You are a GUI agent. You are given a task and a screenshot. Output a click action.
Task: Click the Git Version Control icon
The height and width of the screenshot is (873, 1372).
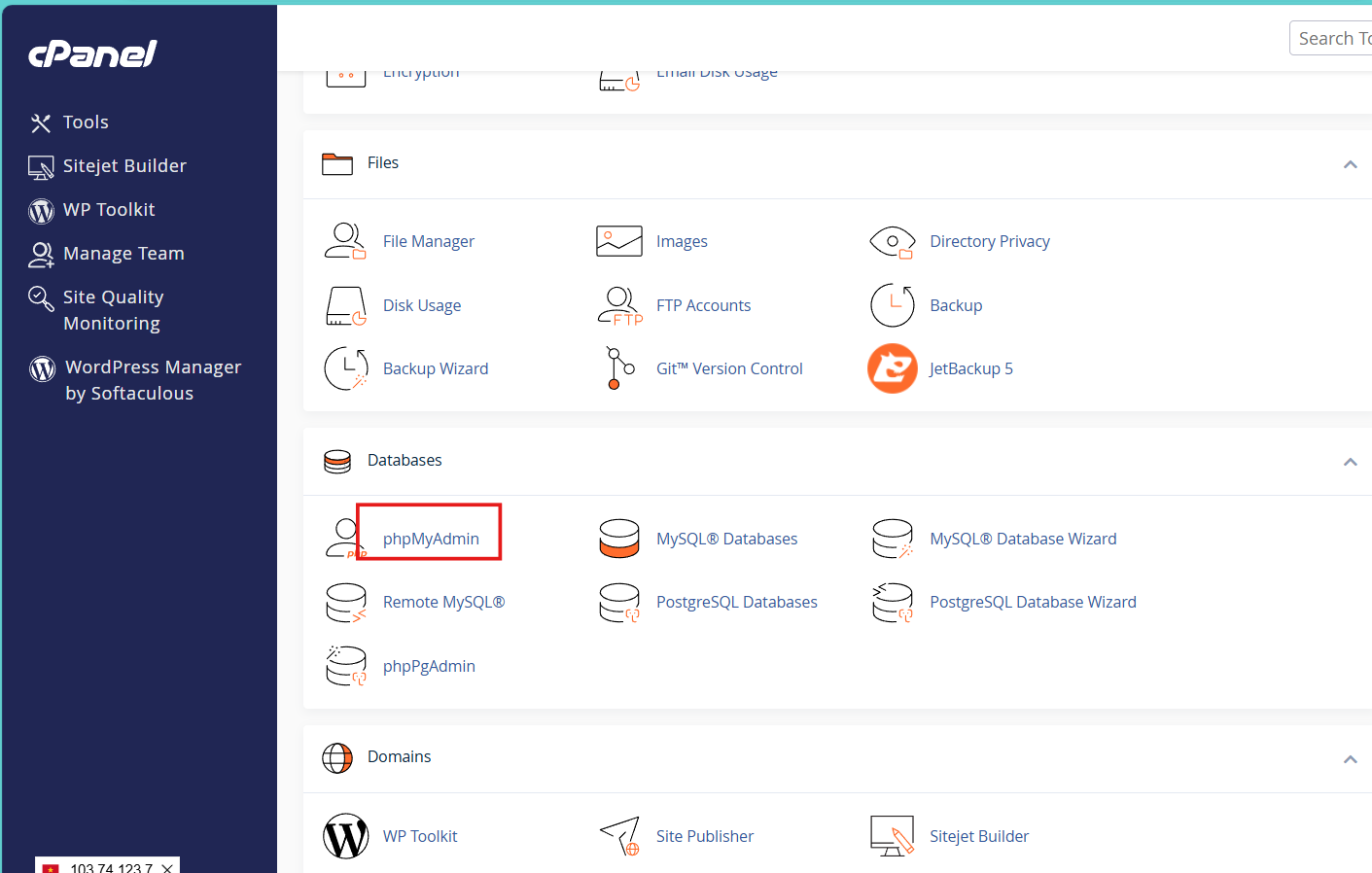[619, 368]
